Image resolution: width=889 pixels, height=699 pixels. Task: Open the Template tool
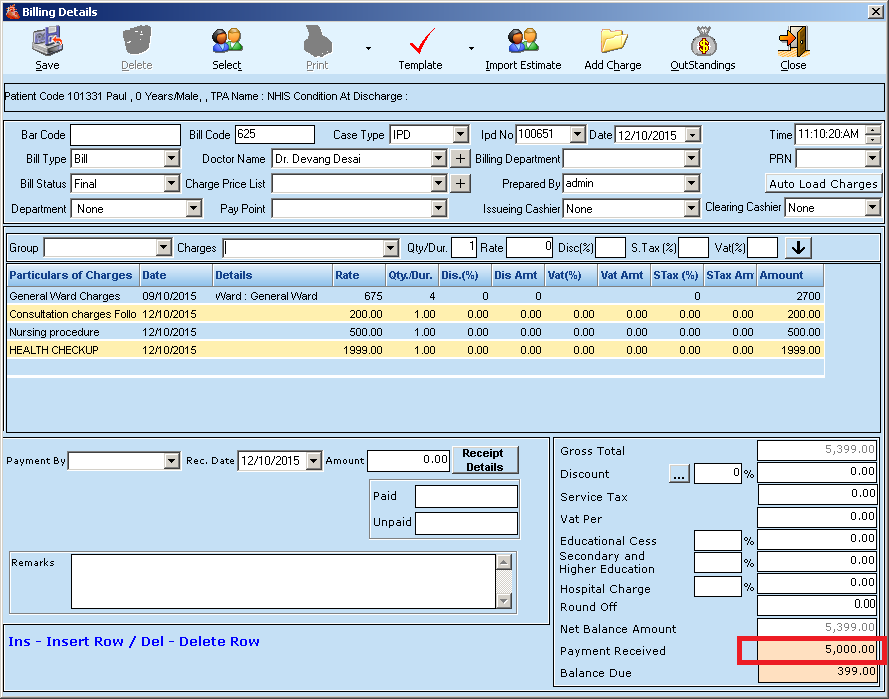click(420, 47)
